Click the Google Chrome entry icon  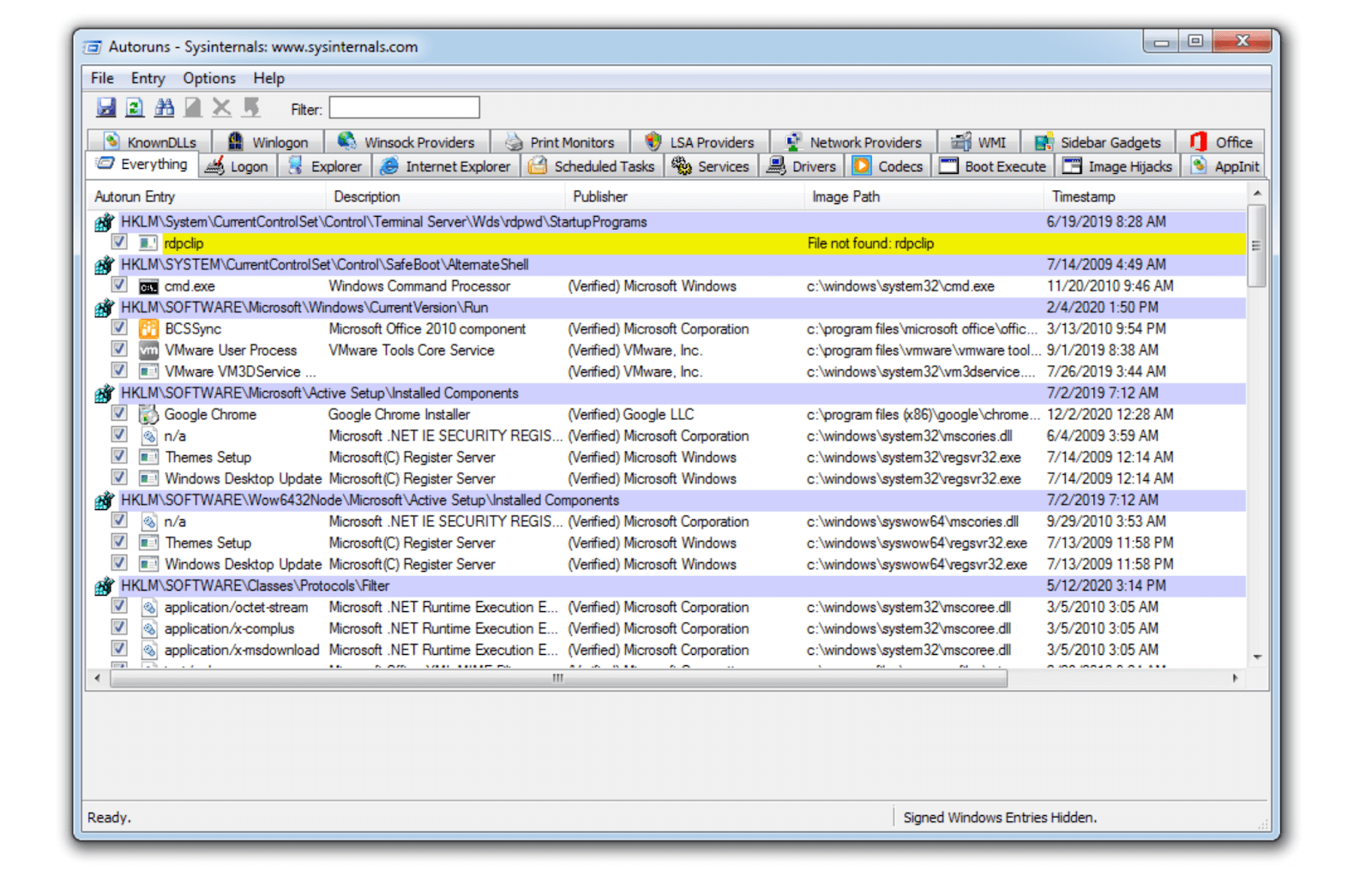click(148, 415)
